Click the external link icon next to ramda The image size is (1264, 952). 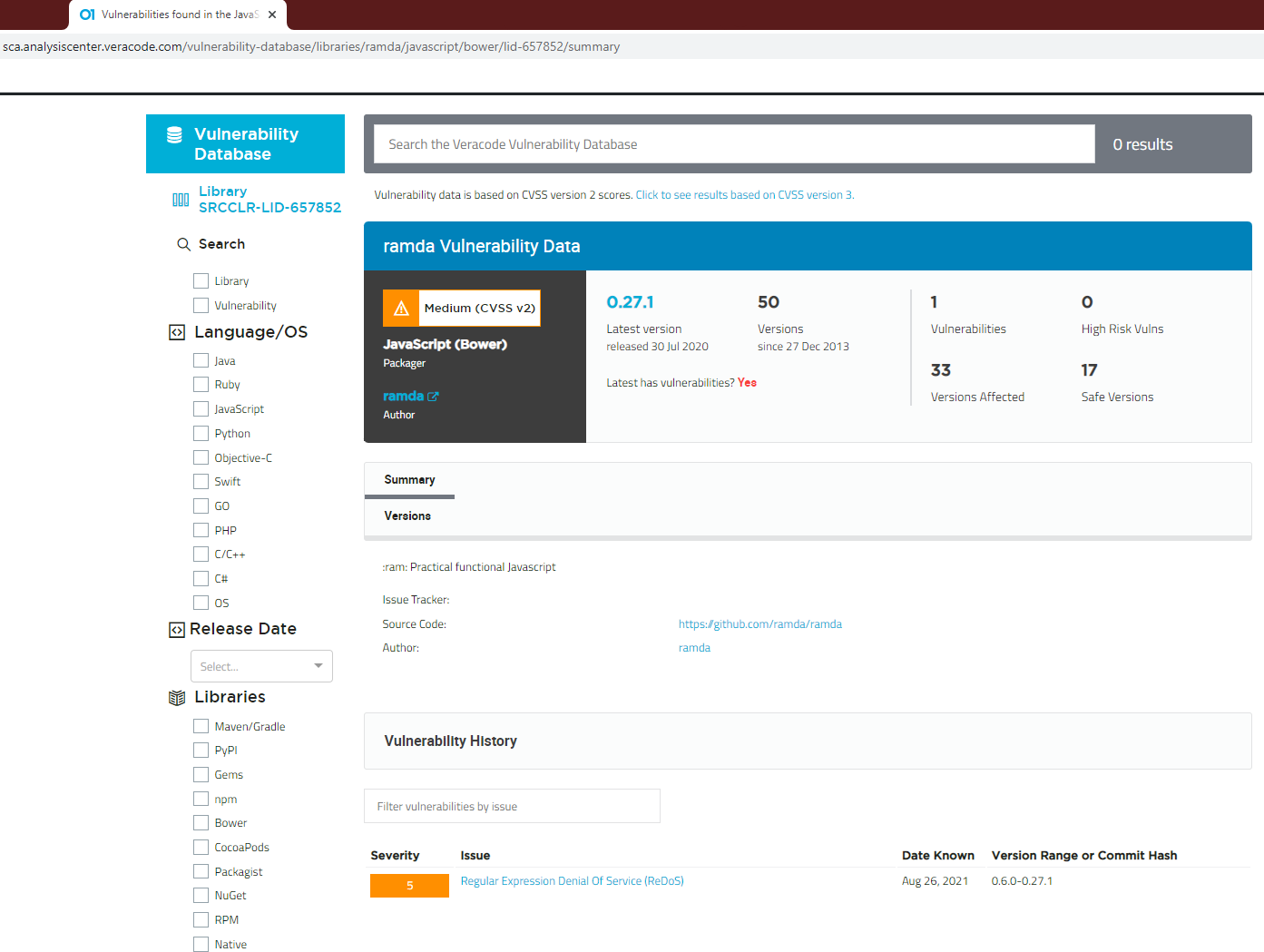click(433, 397)
